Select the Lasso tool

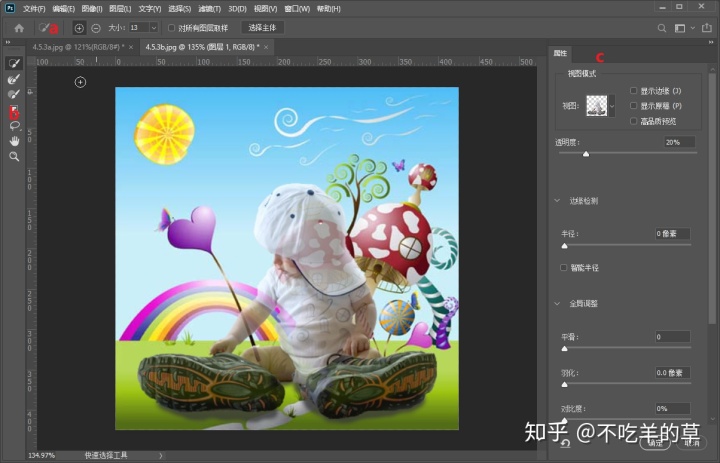point(14,126)
